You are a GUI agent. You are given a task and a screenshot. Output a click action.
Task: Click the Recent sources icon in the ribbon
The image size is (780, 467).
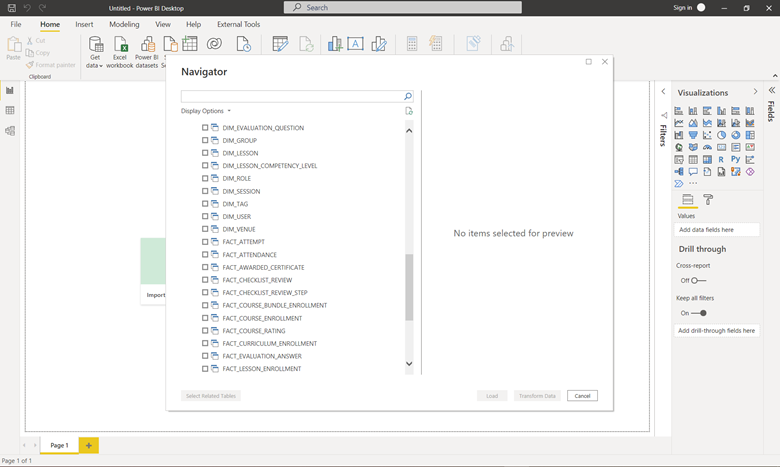point(243,44)
